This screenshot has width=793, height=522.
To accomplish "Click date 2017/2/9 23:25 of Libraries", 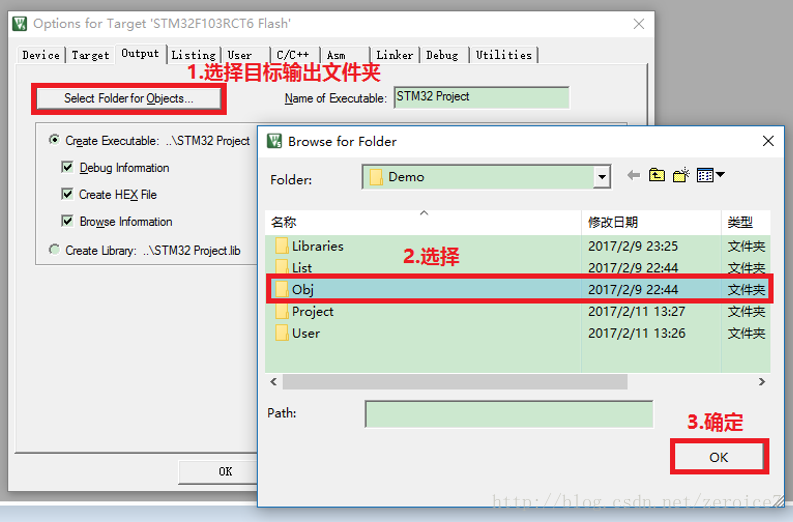I will coord(633,246).
